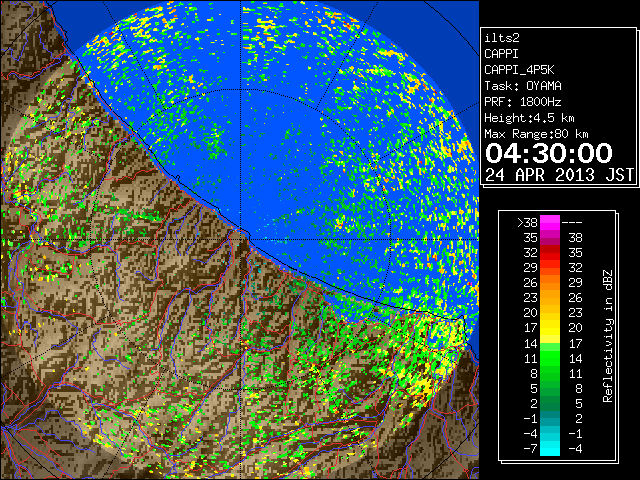Click the 'Height:4.5 km' value
The width and height of the screenshot is (640, 480).
click(x=529, y=118)
